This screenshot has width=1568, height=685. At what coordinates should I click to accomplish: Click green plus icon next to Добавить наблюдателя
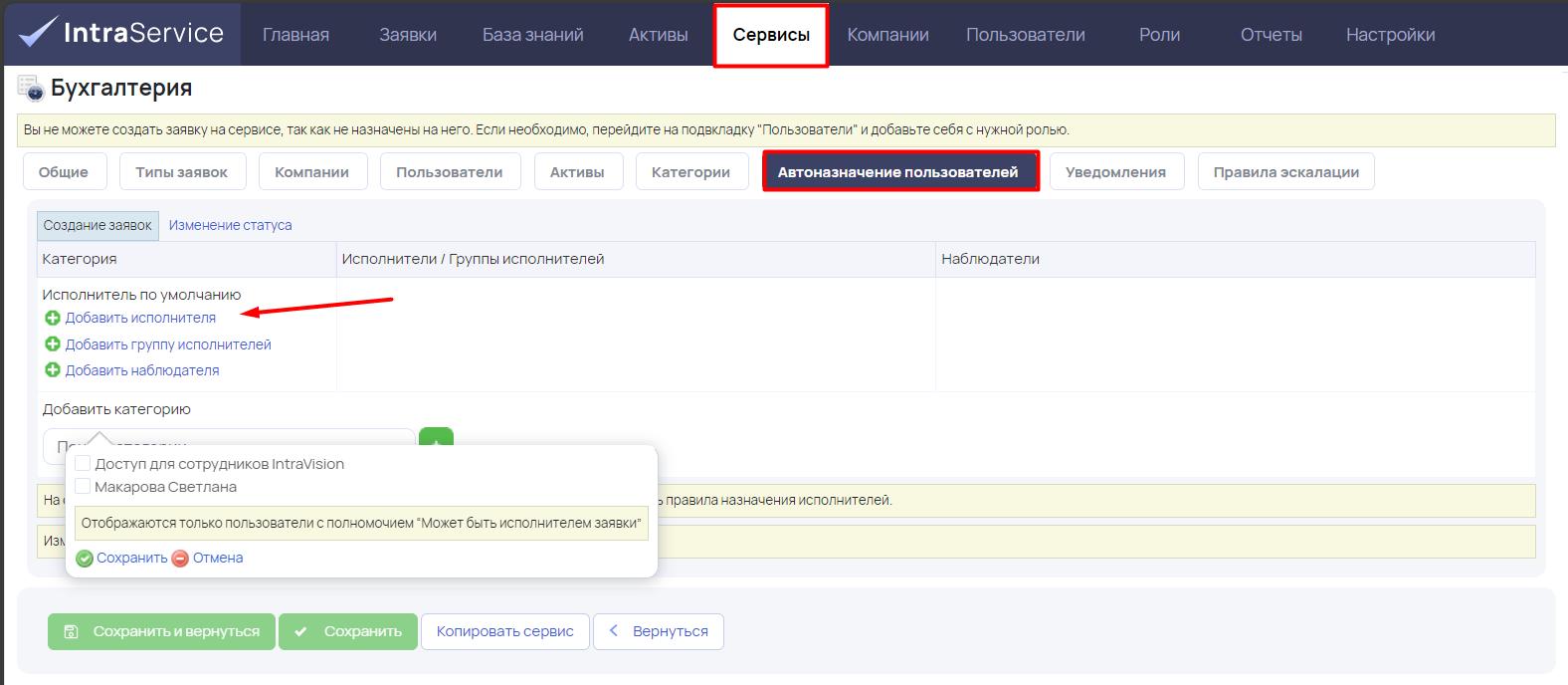point(53,370)
